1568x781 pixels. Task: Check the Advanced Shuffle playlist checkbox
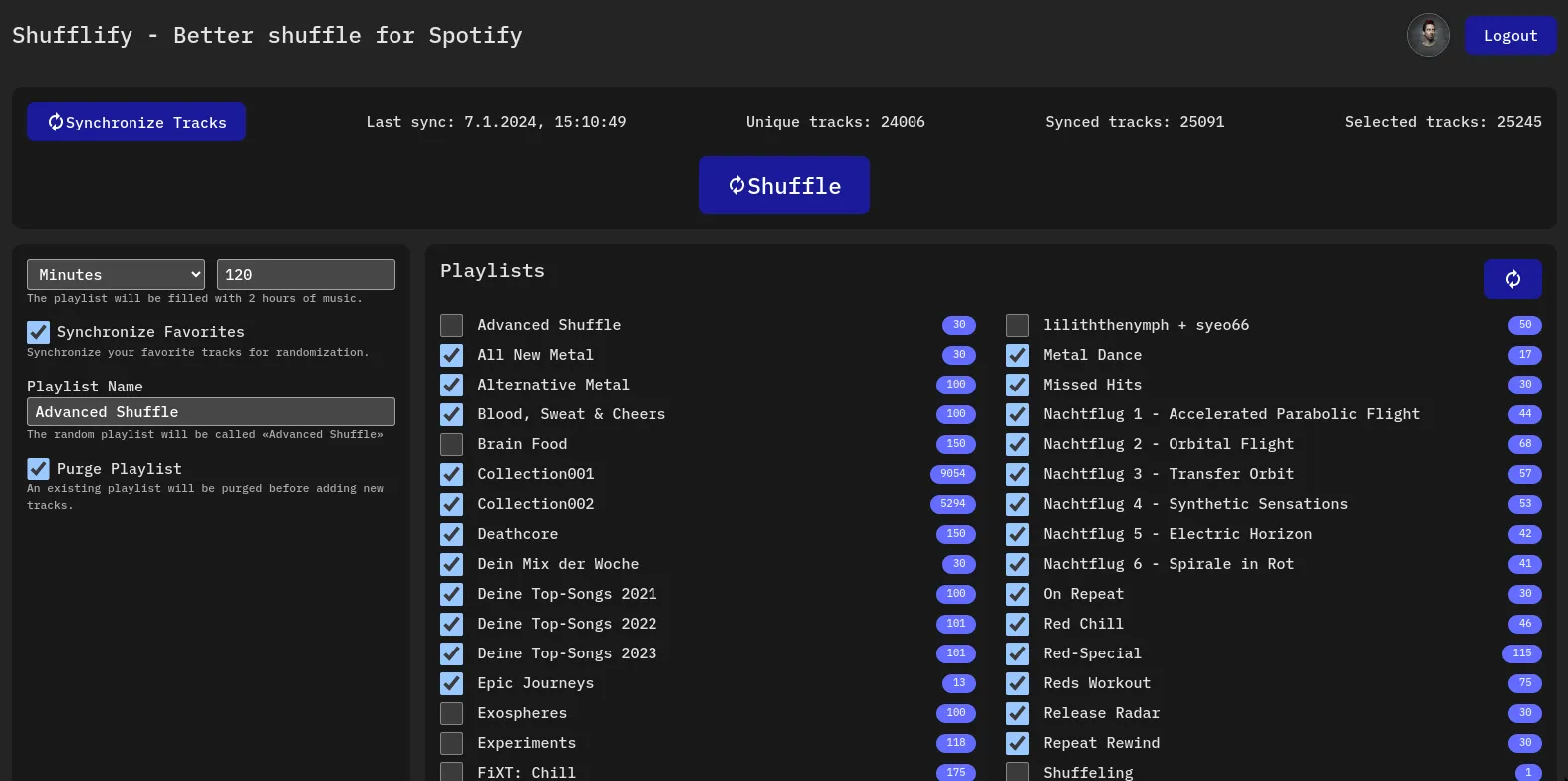click(451, 325)
